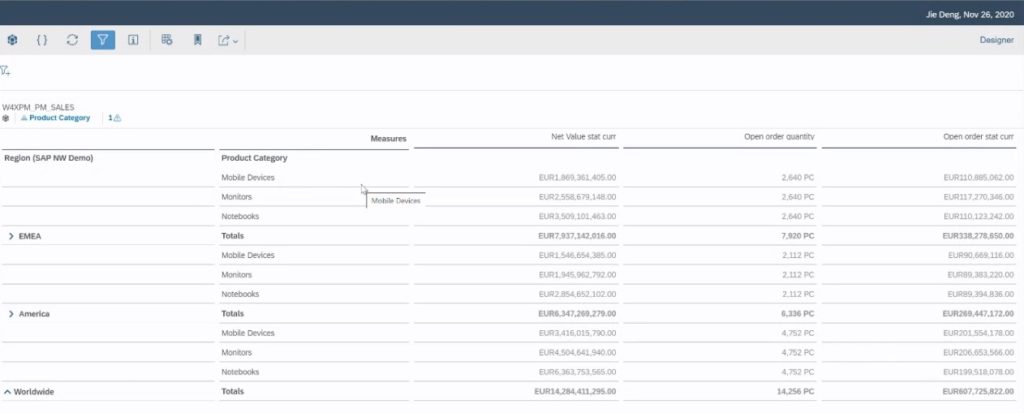Click the warning indicator showing 1
Image resolution: width=1024 pixels, height=413 pixels.
pos(114,118)
